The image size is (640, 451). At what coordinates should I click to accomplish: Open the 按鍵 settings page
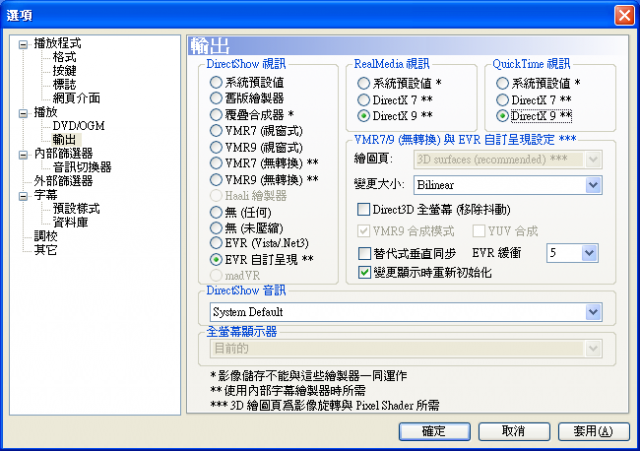pyautogui.click(x=64, y=71)
